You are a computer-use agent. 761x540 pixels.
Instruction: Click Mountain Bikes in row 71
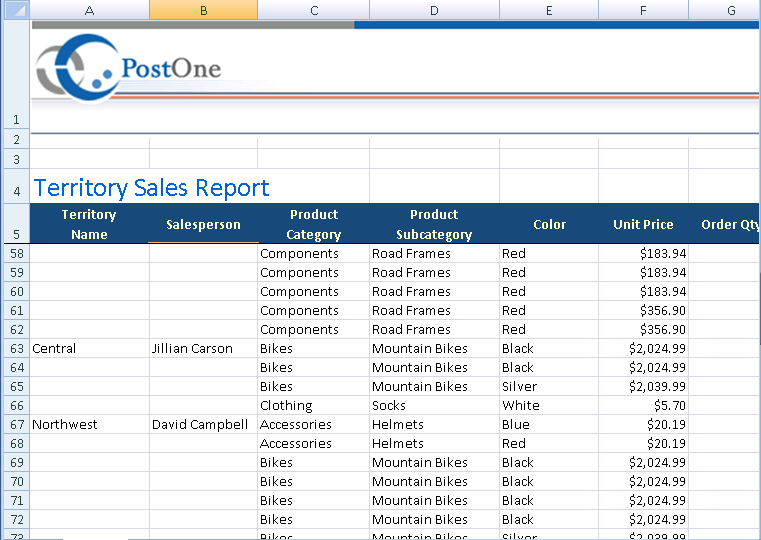[x=434, y=500]
